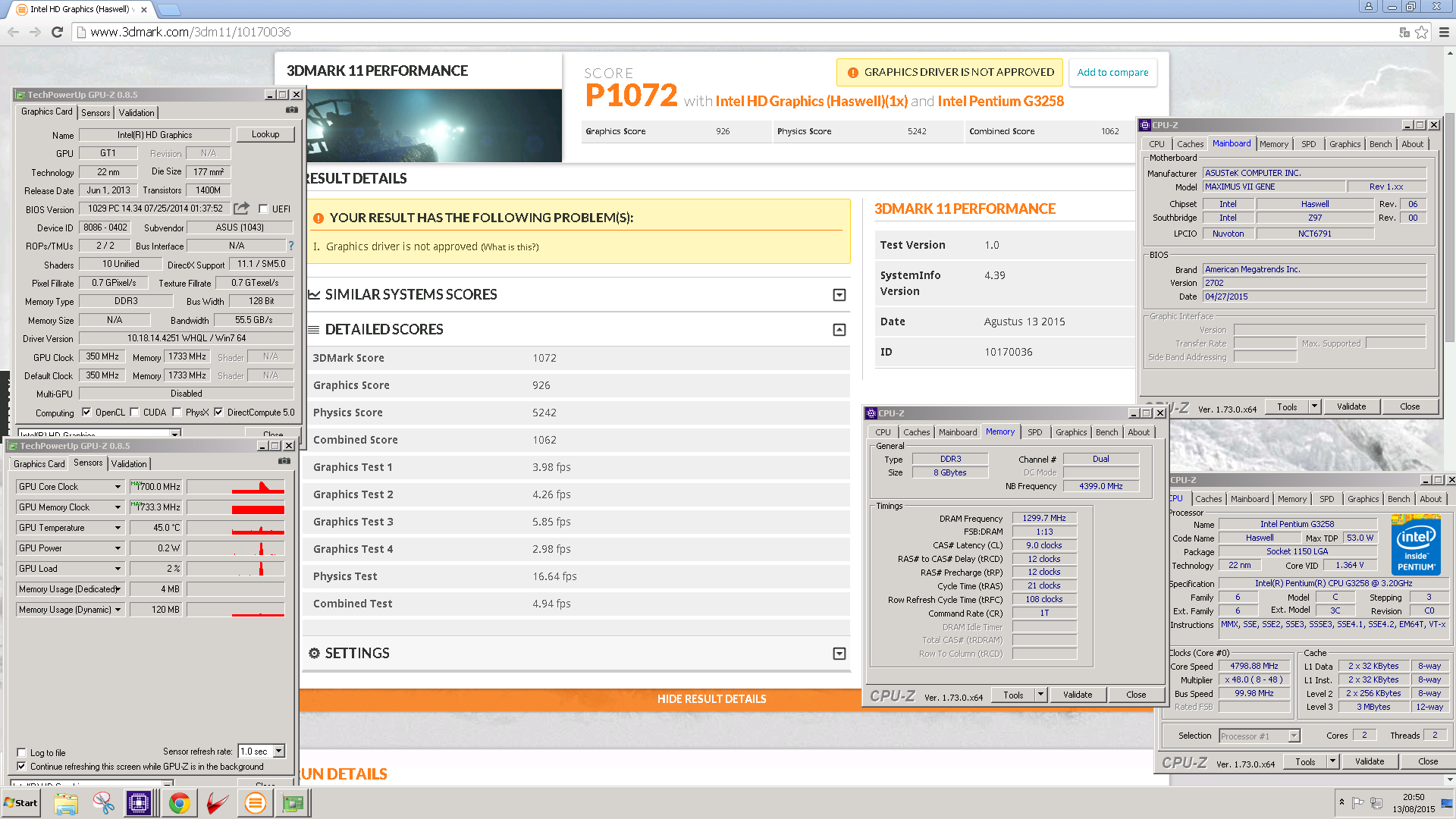Toggle the DirectCompute 5.0 checkbox
Screen dimensions: 1456x819
[x=218, y=413]
